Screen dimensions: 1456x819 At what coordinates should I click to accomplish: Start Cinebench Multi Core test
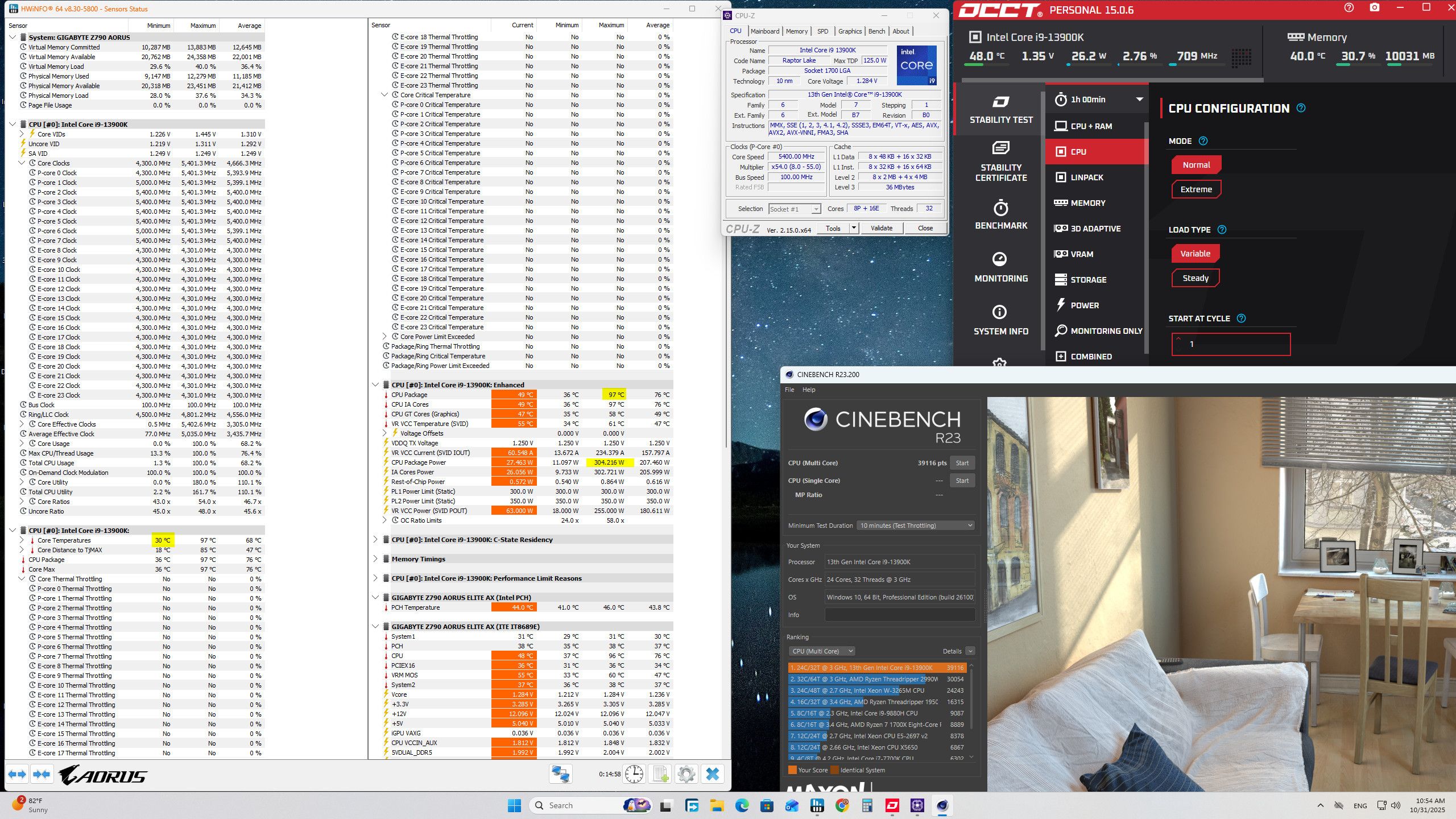tap(962, 463)
